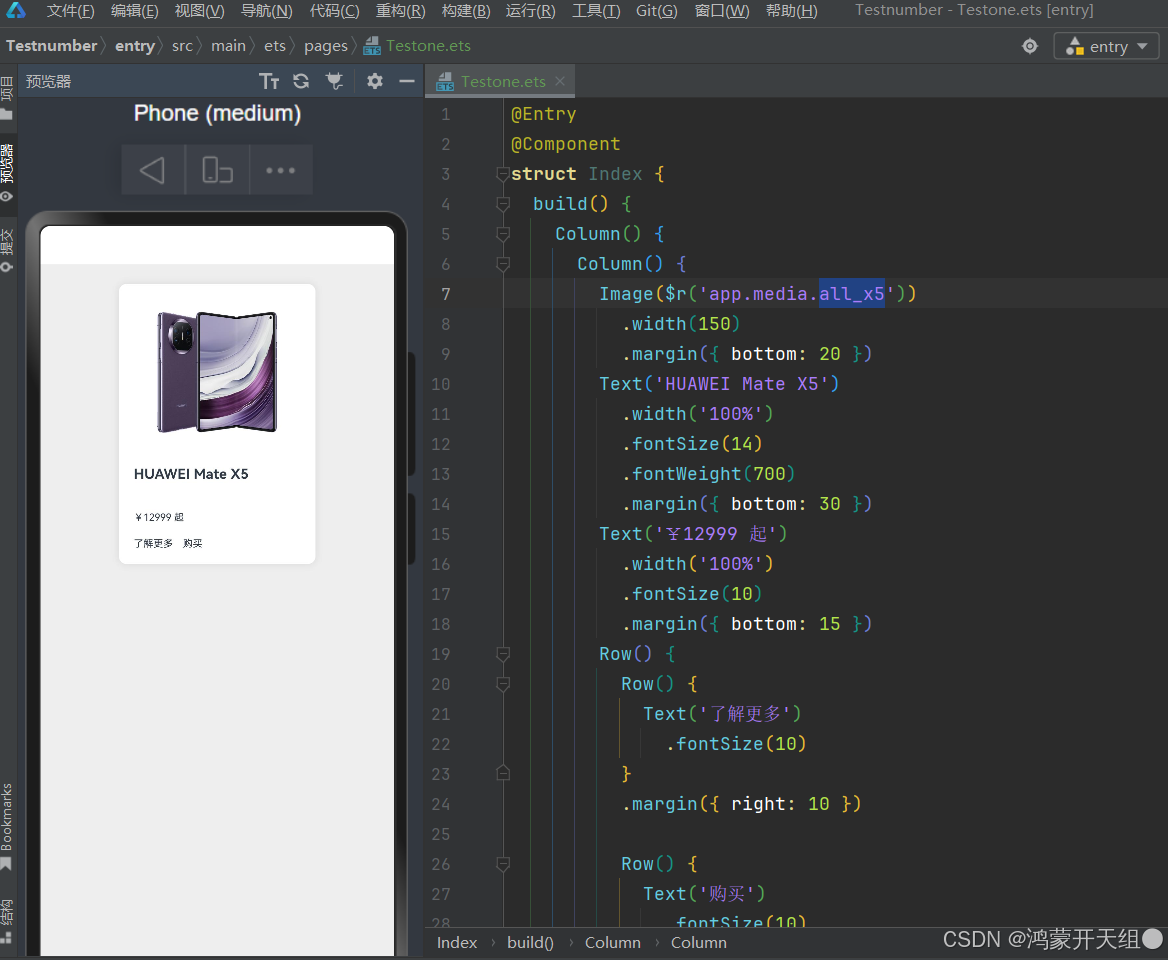
Task: Click 了解更多 in the preview card
Action: point(153,544)
